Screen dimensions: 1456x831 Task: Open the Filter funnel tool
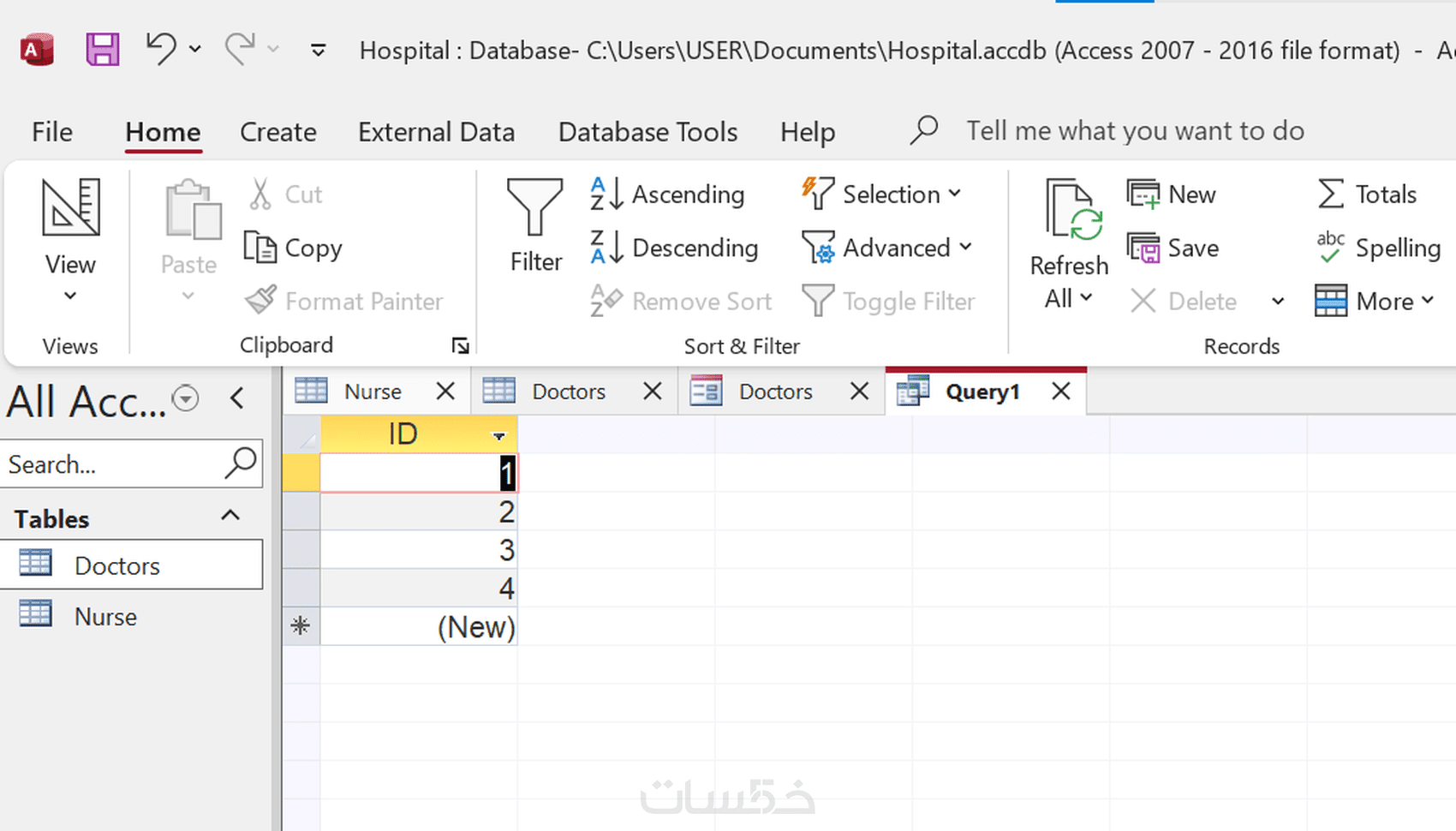(535, 224)
